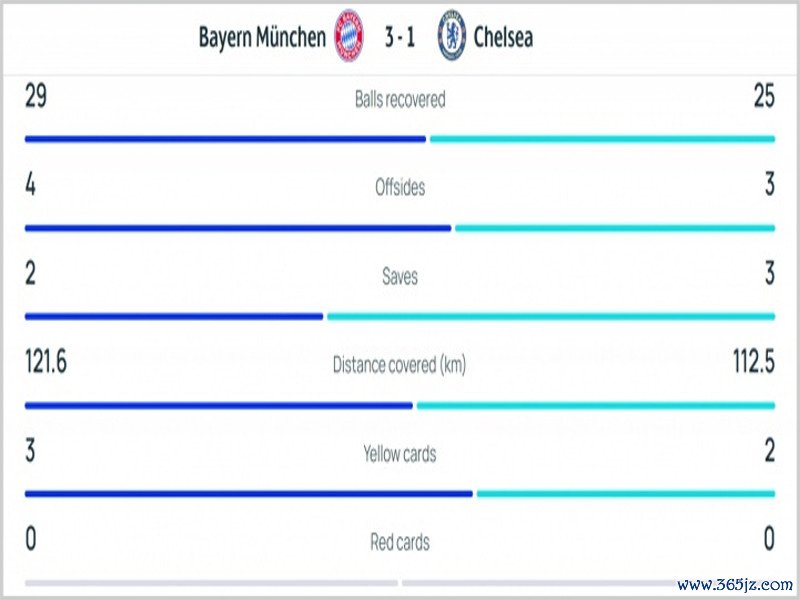The width and height of the screenshot is (800, 600).
Task: Click the dark blue Yellow cards bar
Action: pos(249,494)
